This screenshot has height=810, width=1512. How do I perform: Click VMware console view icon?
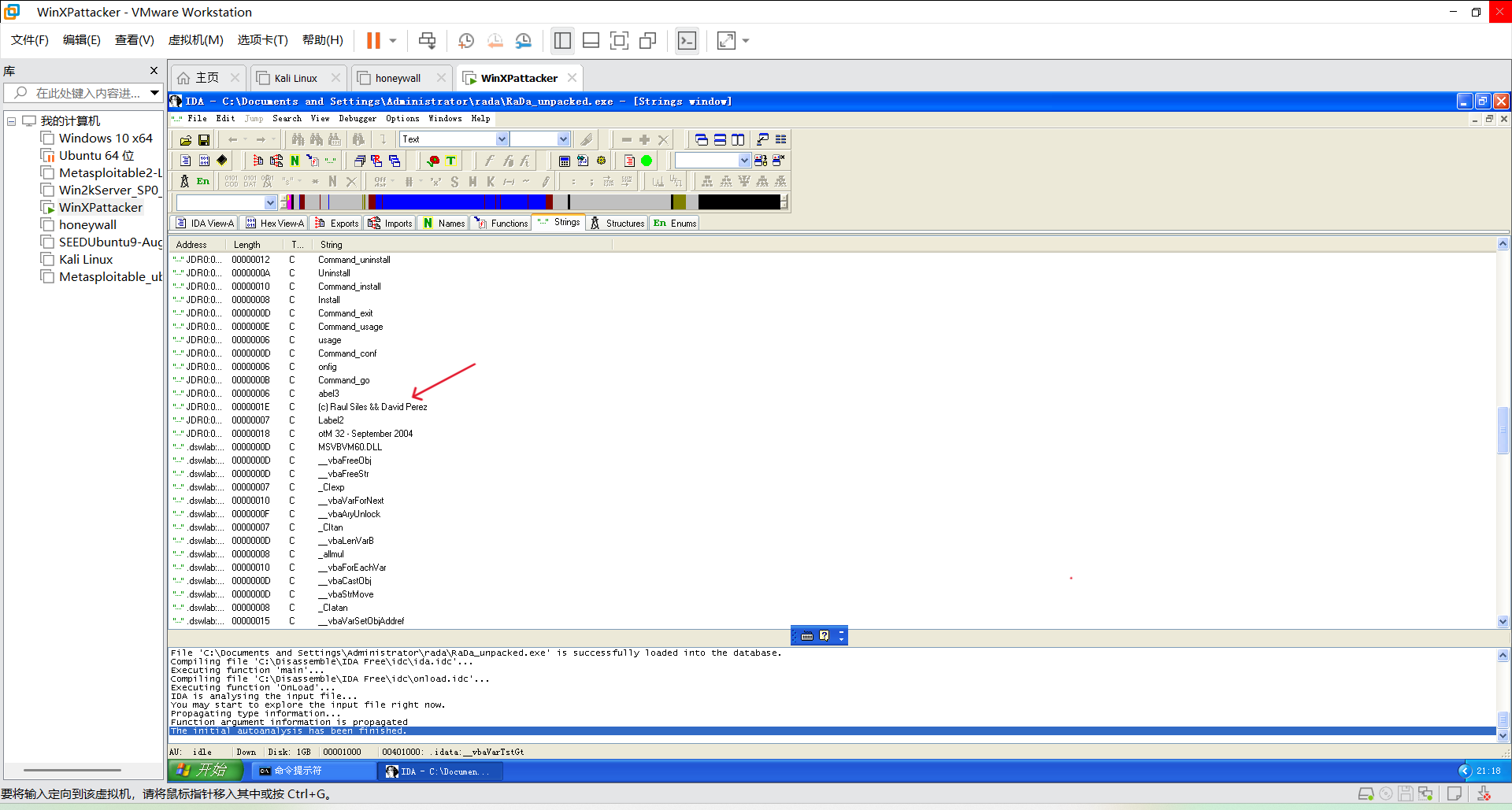click(687, 41)
